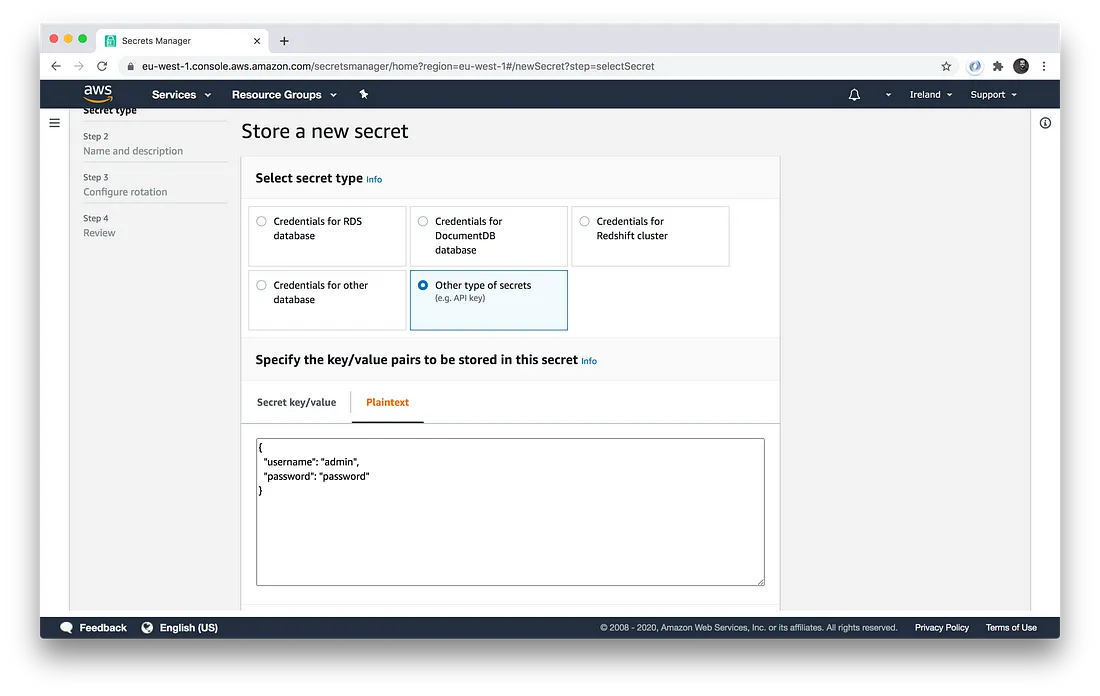Click the AWS logo home icon
Viewport: 1100px width, 696px height.
[x=98, y=93]
